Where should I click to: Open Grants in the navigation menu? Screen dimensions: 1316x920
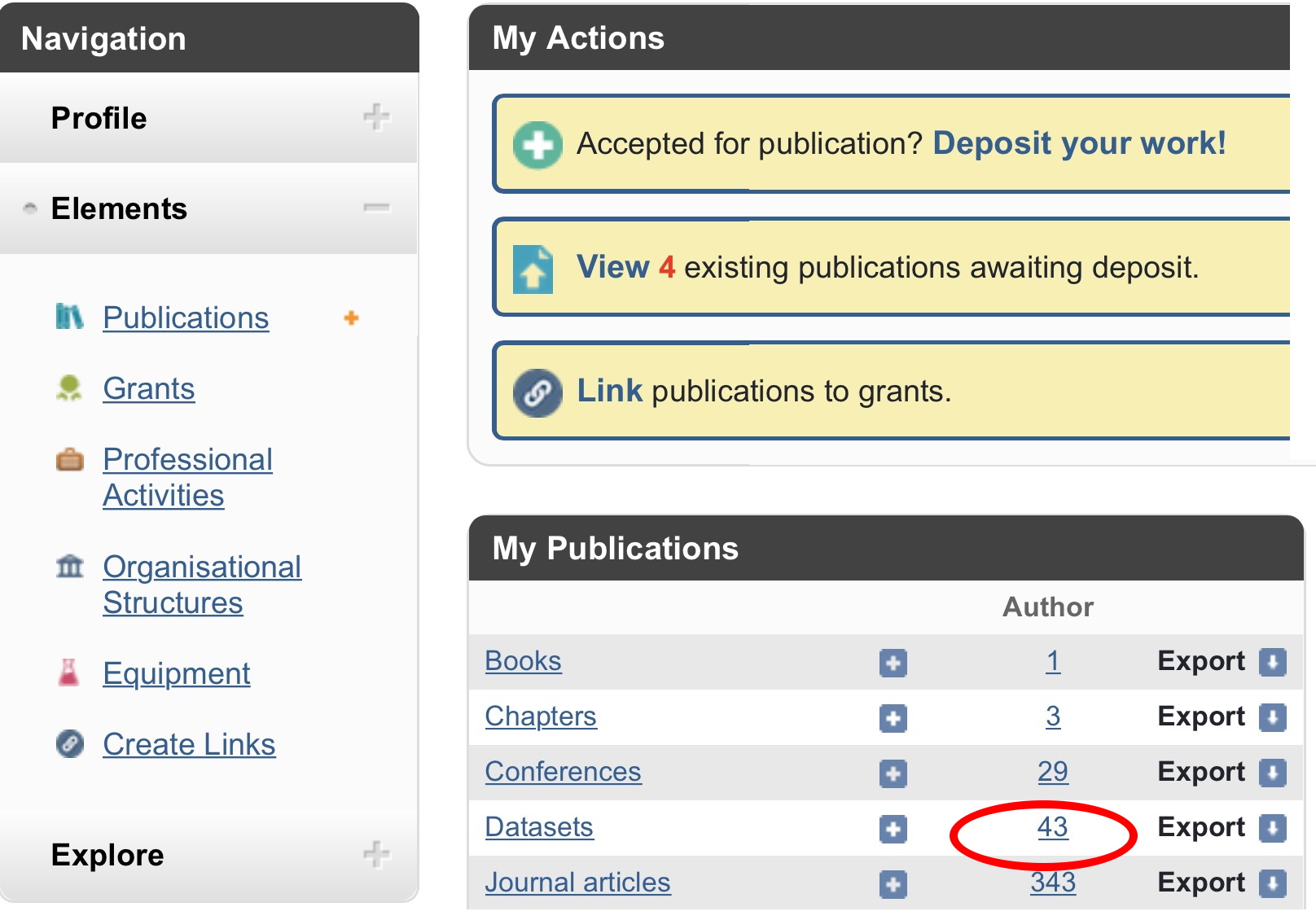148,389
